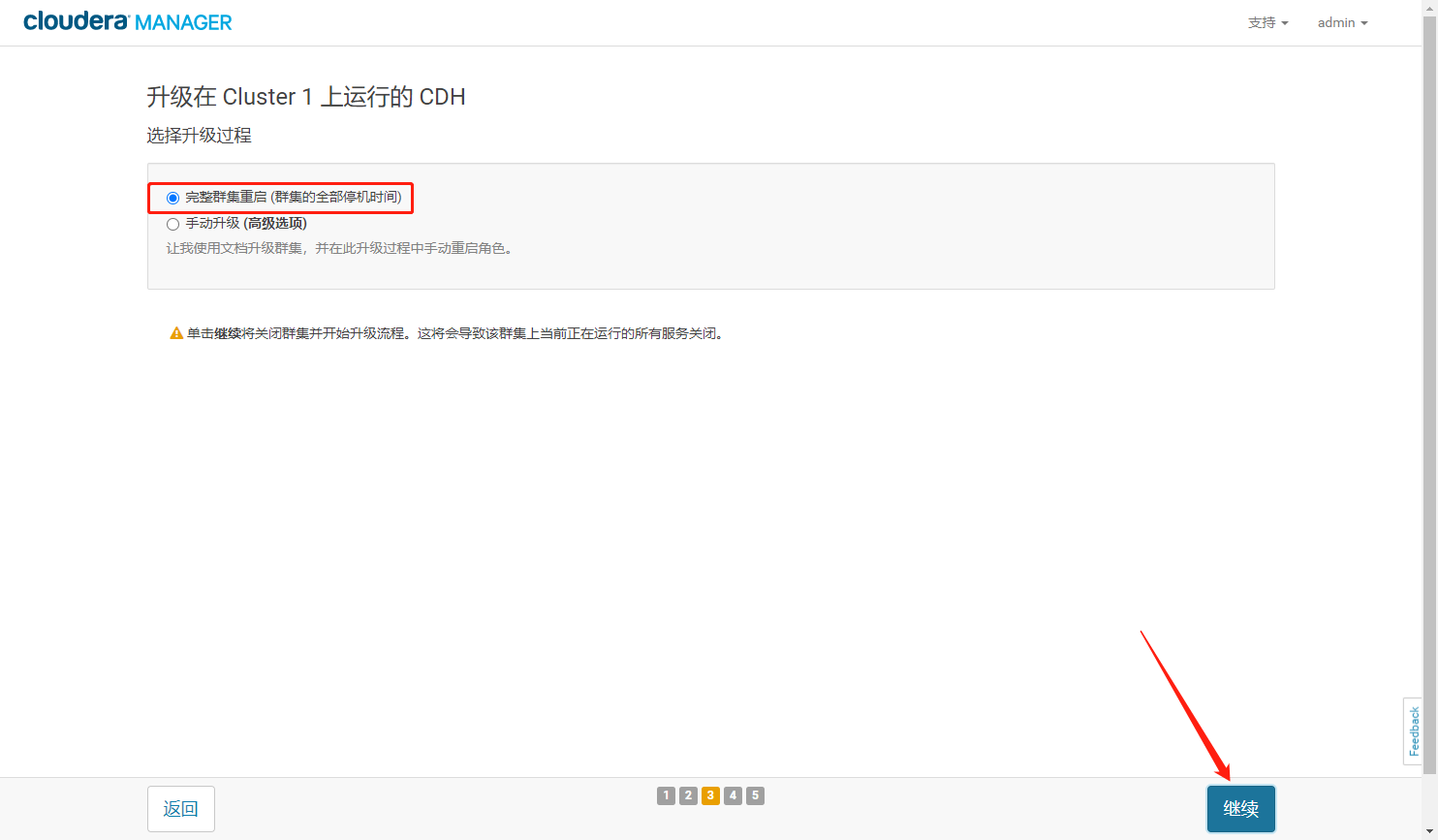
Task: Click the 选择升级过程 subtitle
Action: [200, 136]
